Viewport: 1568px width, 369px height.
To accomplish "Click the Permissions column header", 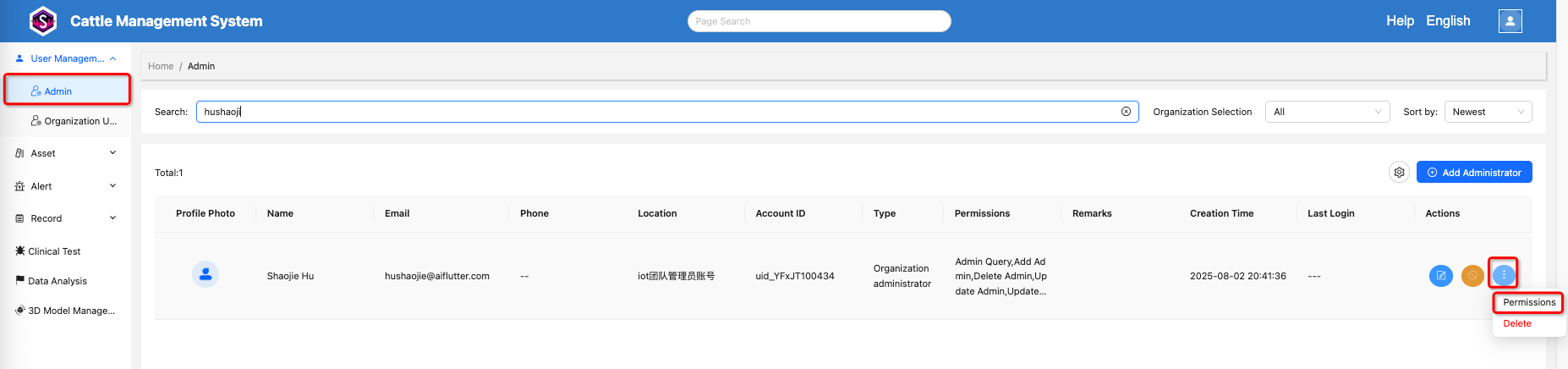I will point(982,213).
